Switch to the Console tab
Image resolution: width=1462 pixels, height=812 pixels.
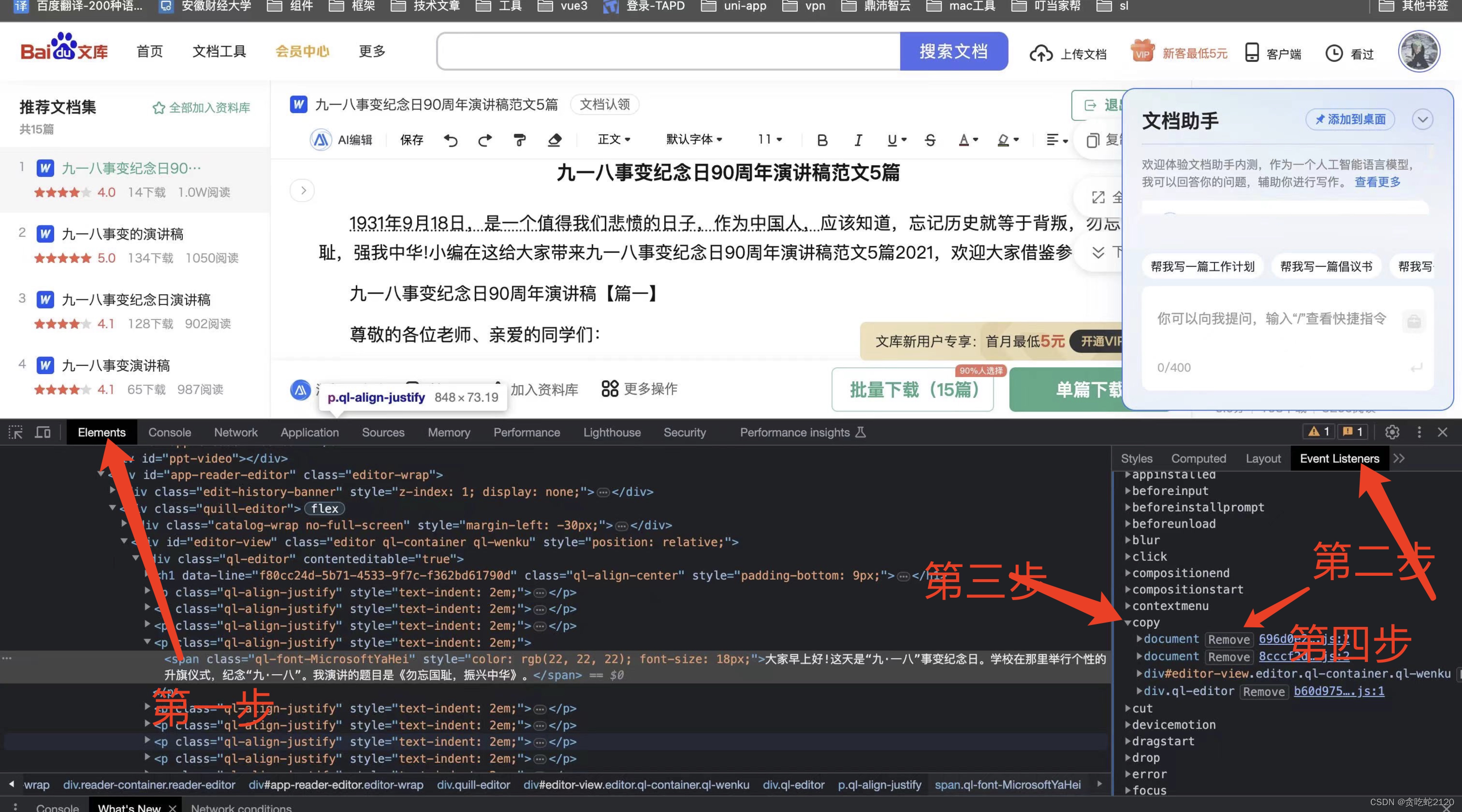(169, 433)
